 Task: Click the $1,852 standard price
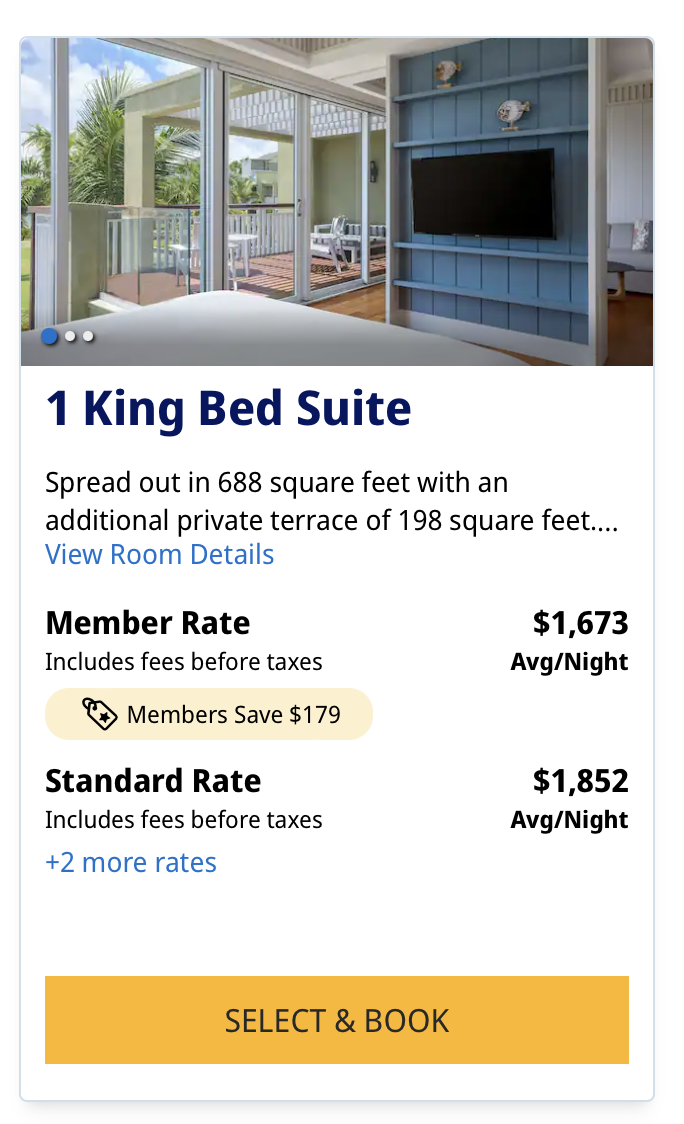coord(580,781)
